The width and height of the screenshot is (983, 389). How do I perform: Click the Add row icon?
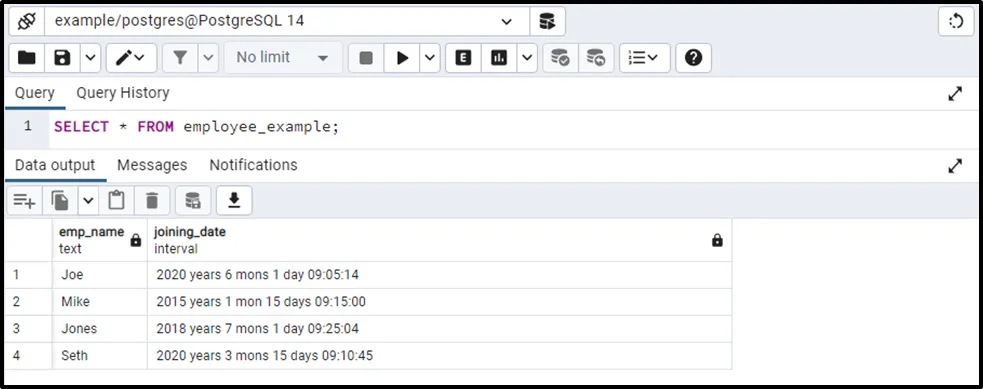pos(24,200)
